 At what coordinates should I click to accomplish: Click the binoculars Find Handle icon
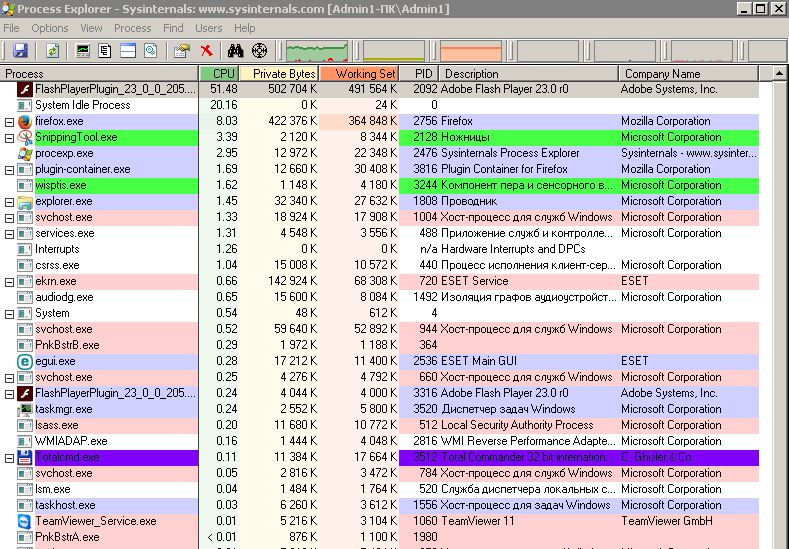tap(236, 50)
